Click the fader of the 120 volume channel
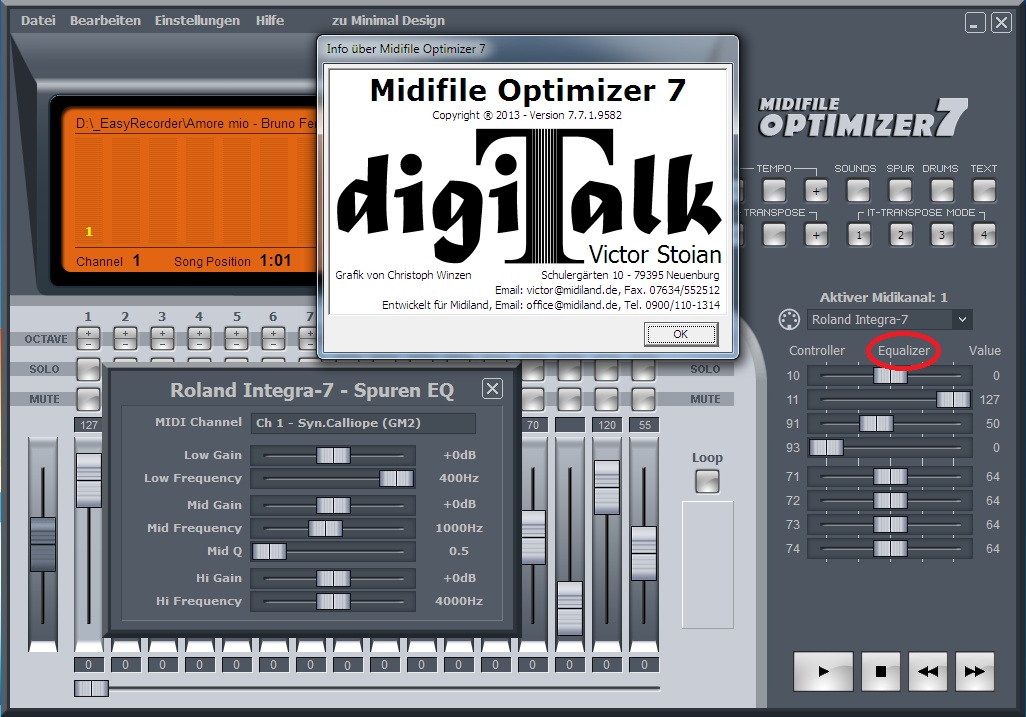 (607, 487)
